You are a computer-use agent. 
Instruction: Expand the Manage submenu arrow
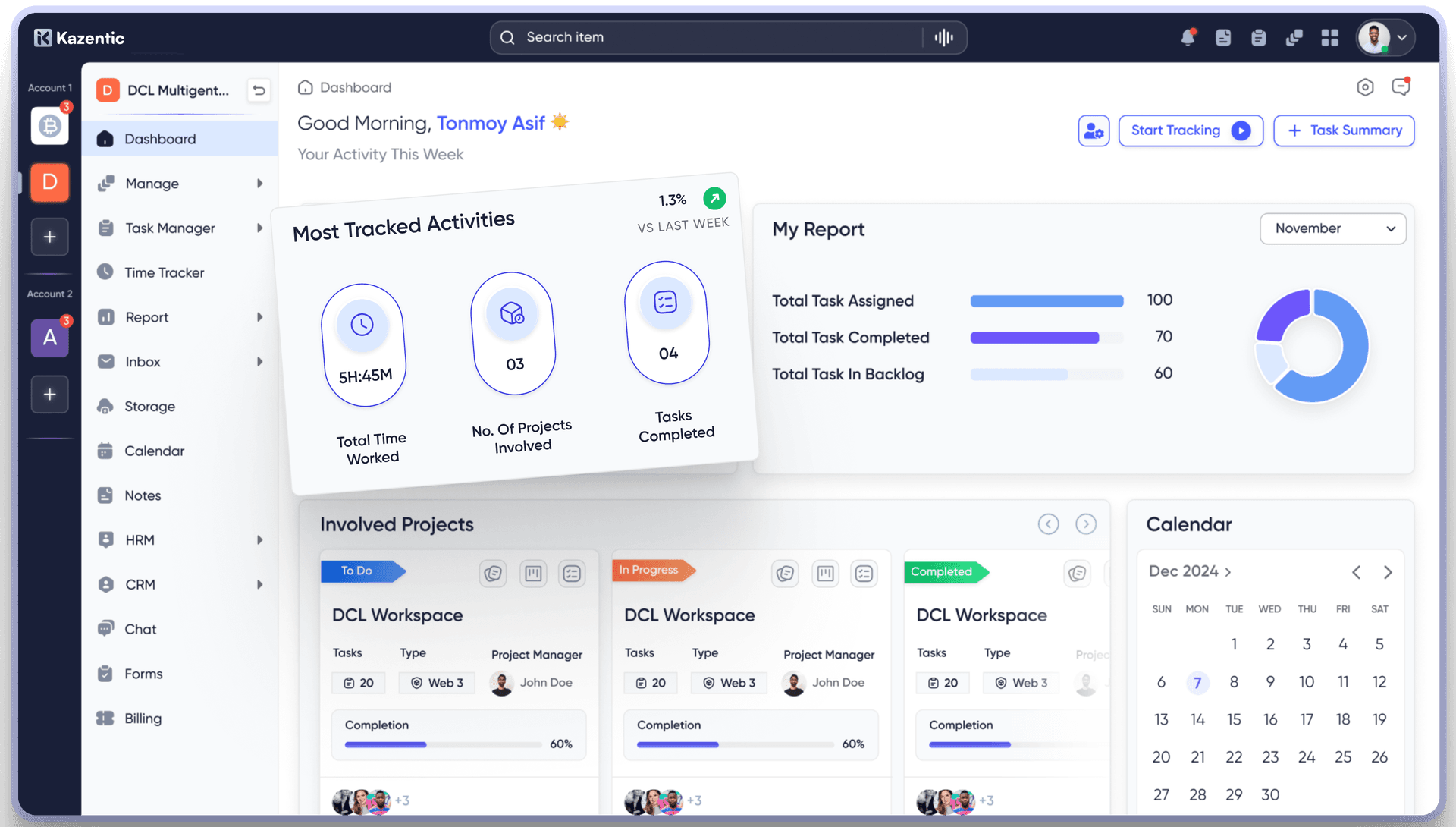259,184
